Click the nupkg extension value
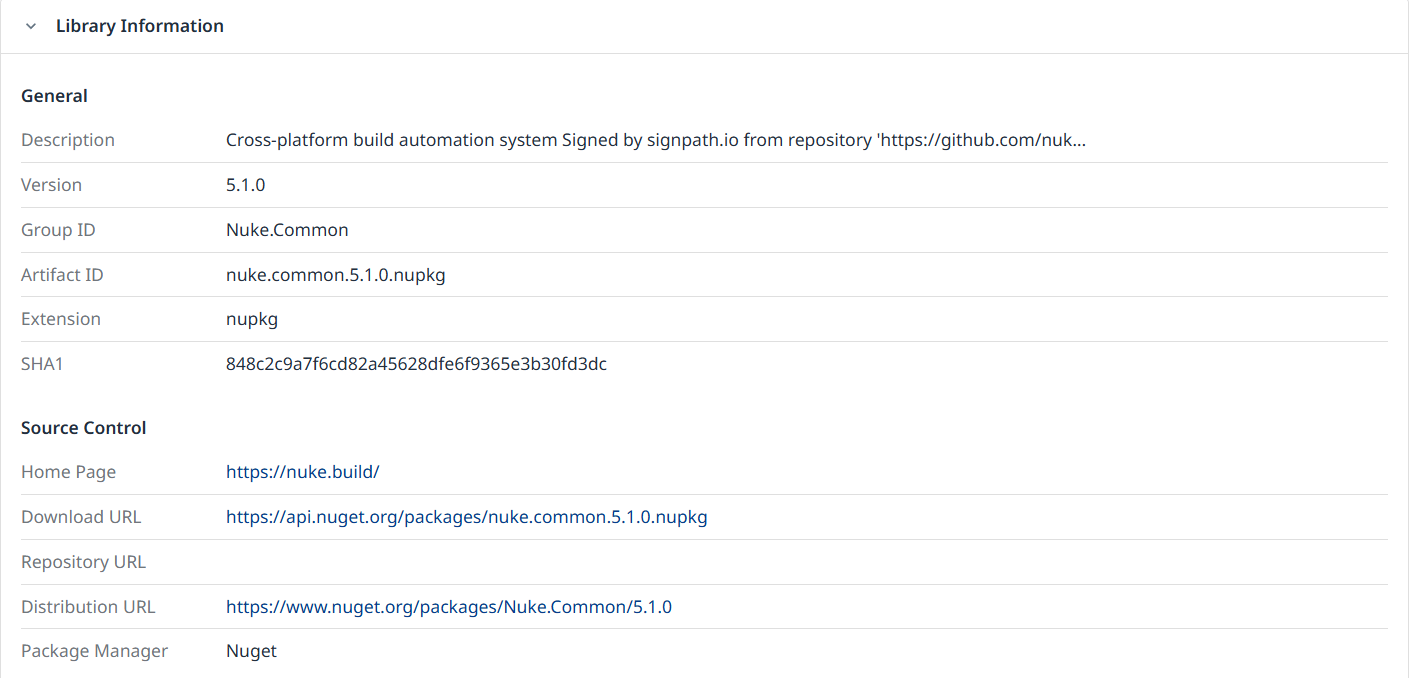 point(251,319)
